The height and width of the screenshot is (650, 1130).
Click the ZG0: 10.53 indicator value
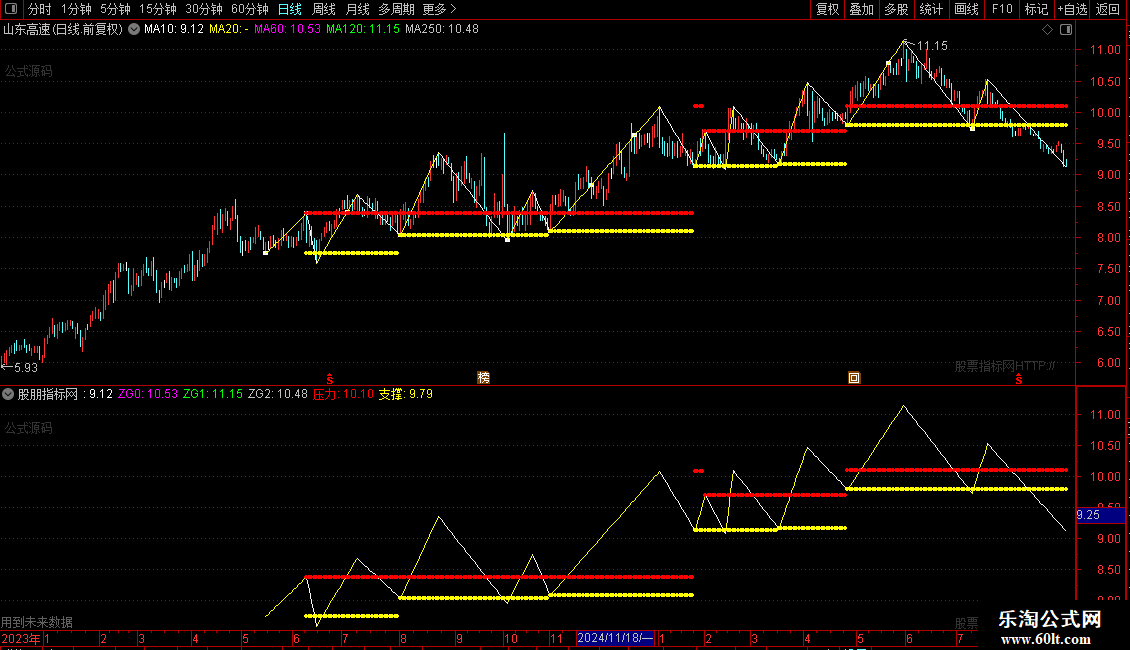pos(148,394)
